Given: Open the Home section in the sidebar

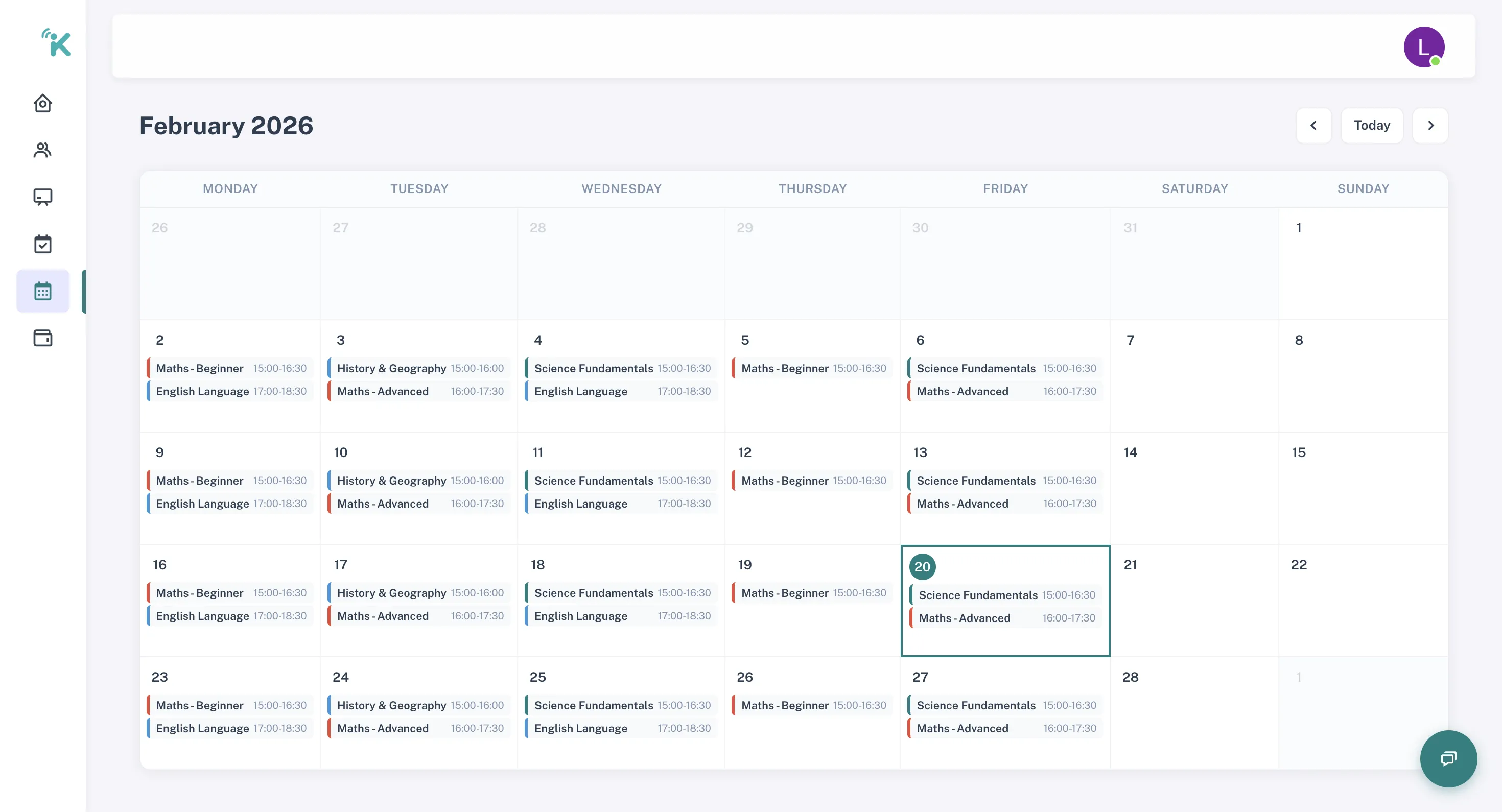Looking at the screenshot, I should [x=42, y=103].
